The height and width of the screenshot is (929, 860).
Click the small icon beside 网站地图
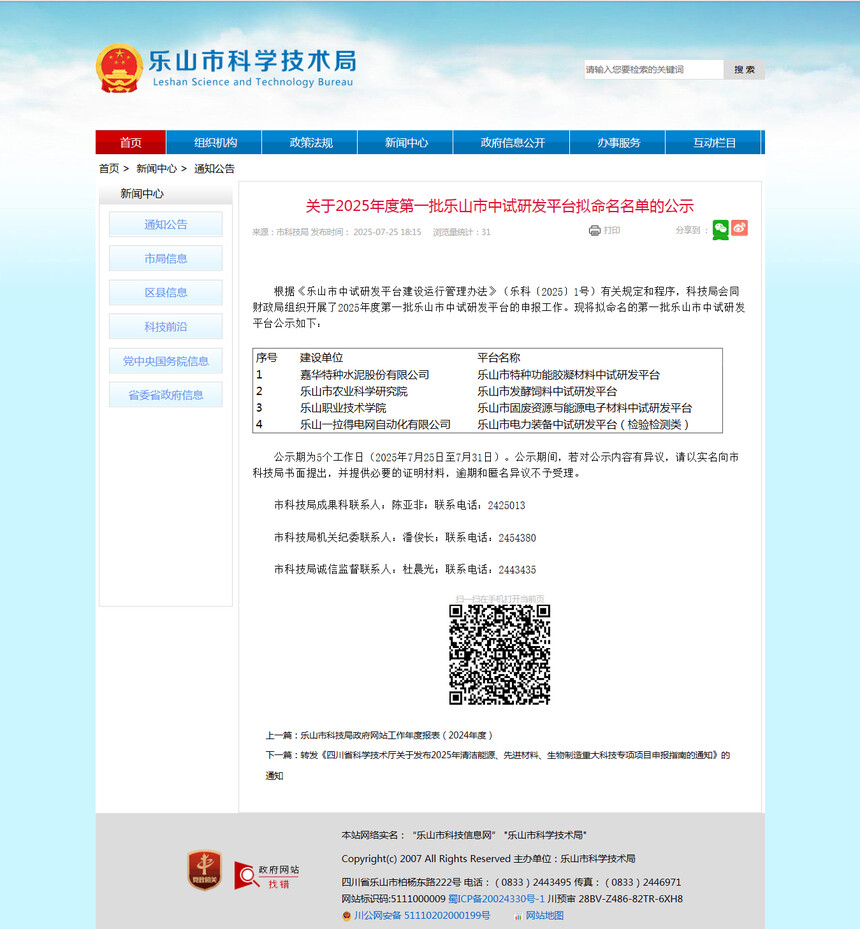(x=518, y=916)
